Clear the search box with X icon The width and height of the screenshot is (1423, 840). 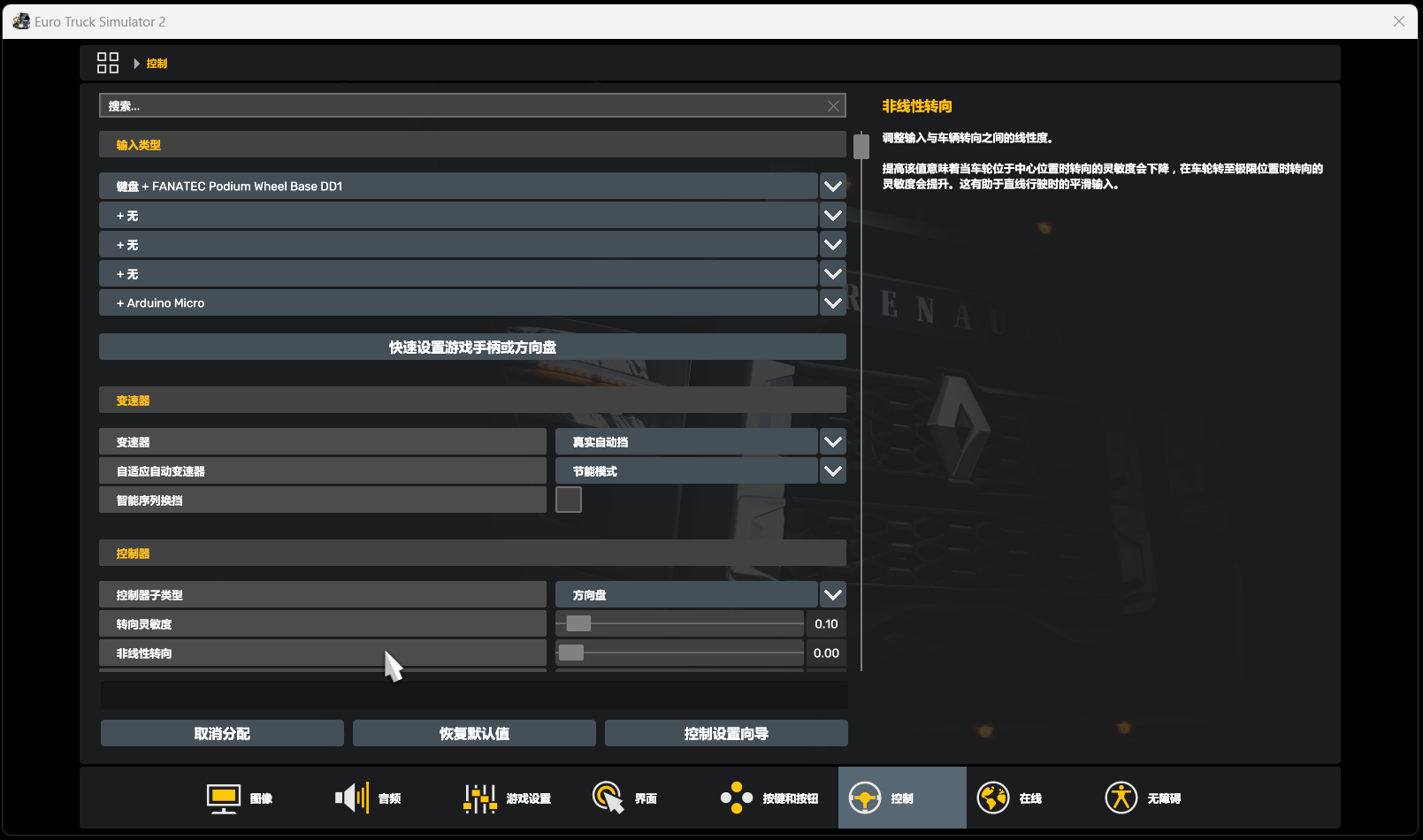click(833, 106)
